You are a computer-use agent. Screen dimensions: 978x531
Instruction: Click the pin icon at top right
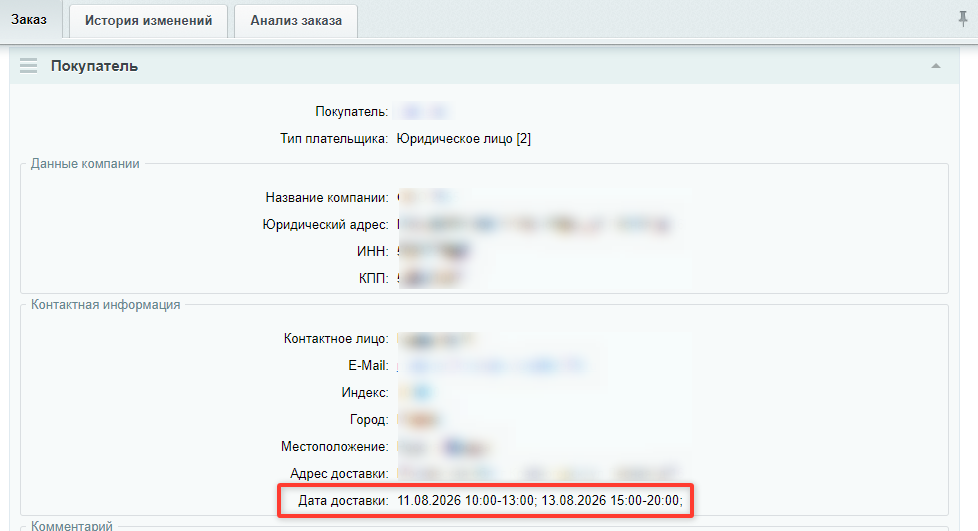963,19
